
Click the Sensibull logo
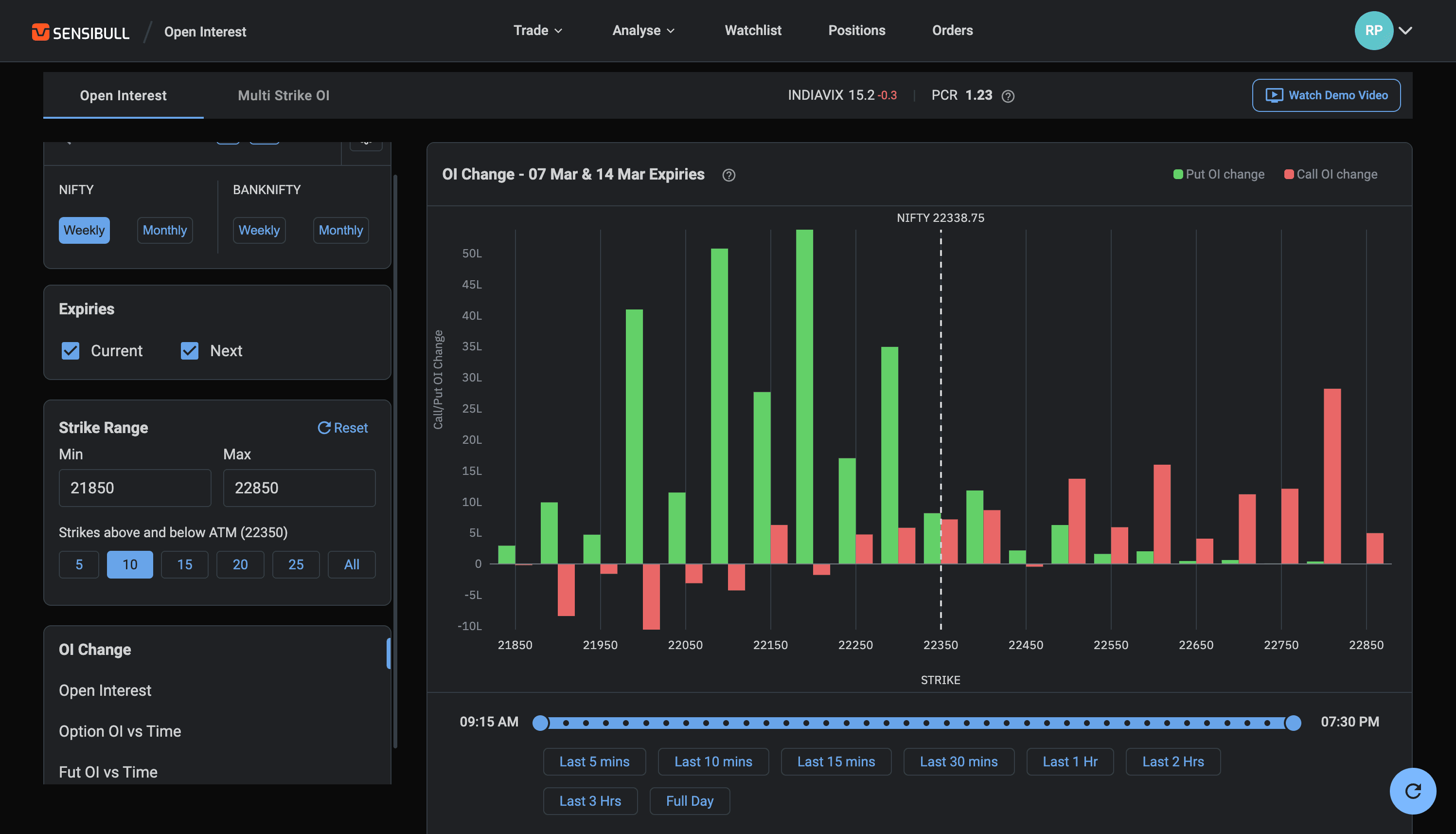(x=80, y=32)
